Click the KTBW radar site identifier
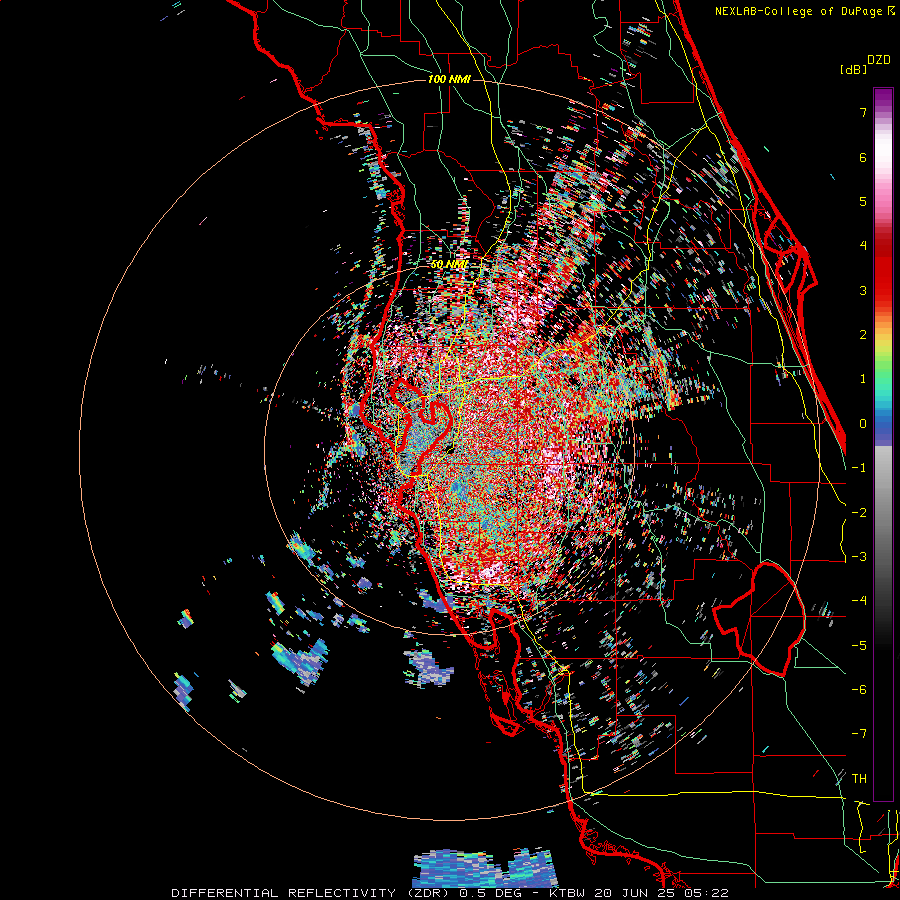Image resolution: width=900 pixels, height=900 pixels. pyautogui.click(x=567, y=893)
